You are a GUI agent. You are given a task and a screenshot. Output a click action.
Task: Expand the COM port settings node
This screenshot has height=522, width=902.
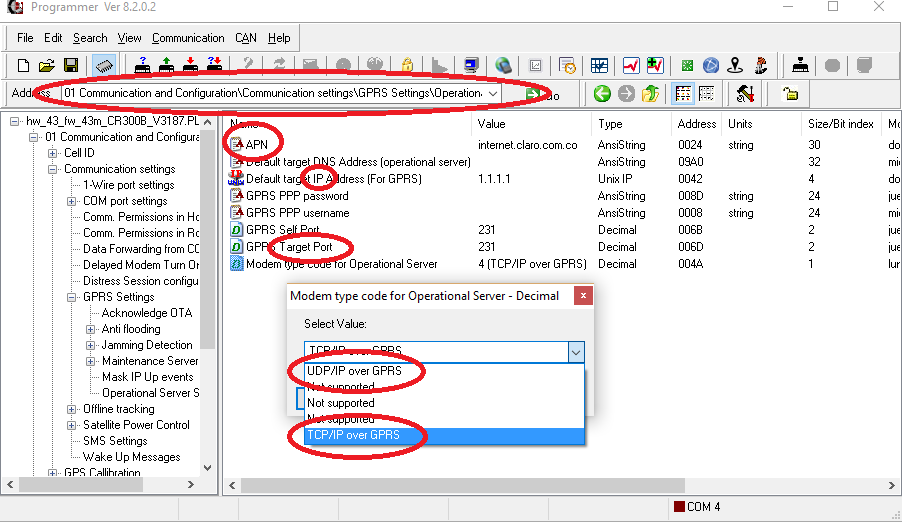(71, 201)
